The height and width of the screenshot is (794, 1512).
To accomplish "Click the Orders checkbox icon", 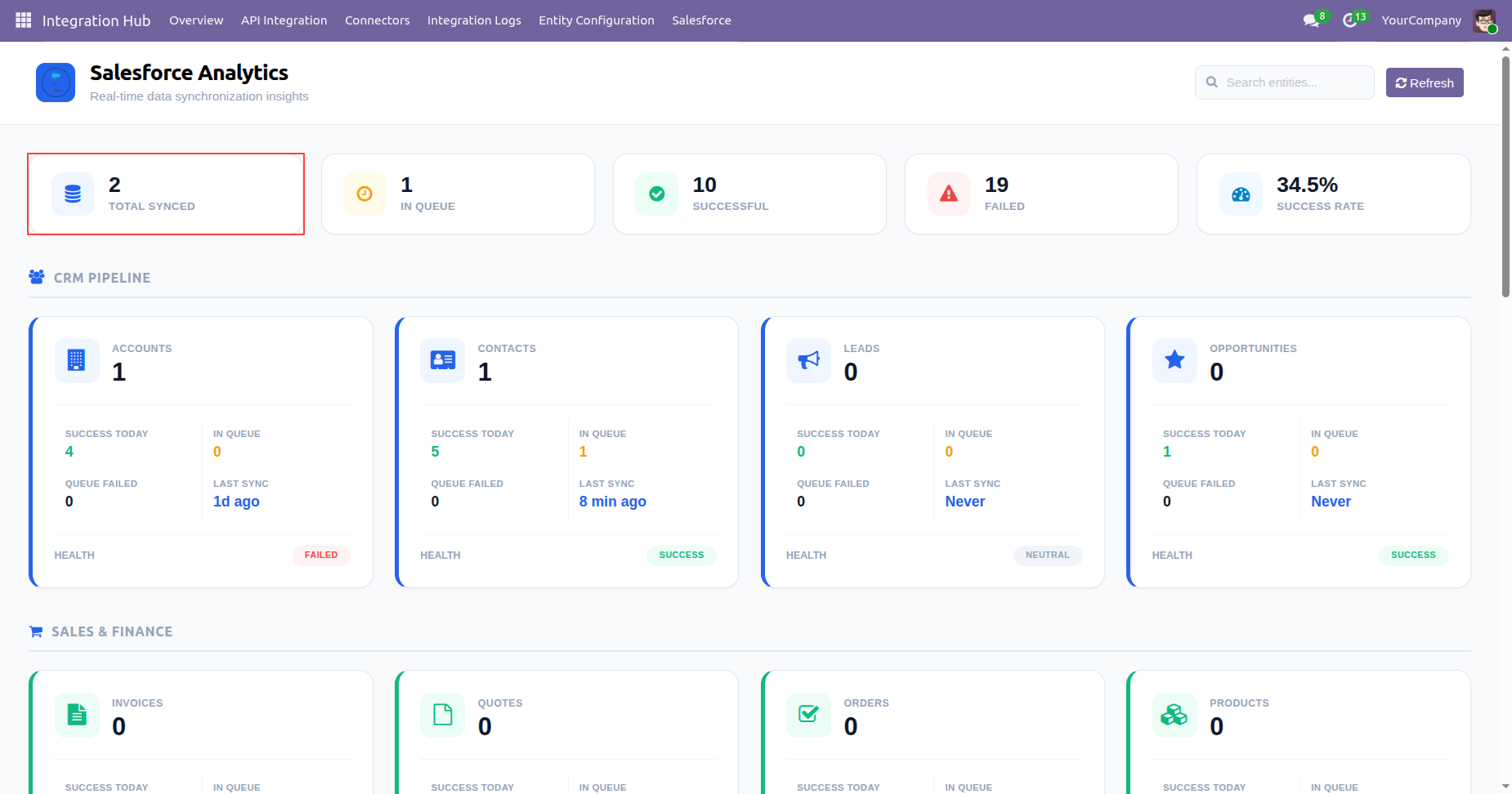I will [808, 715].
